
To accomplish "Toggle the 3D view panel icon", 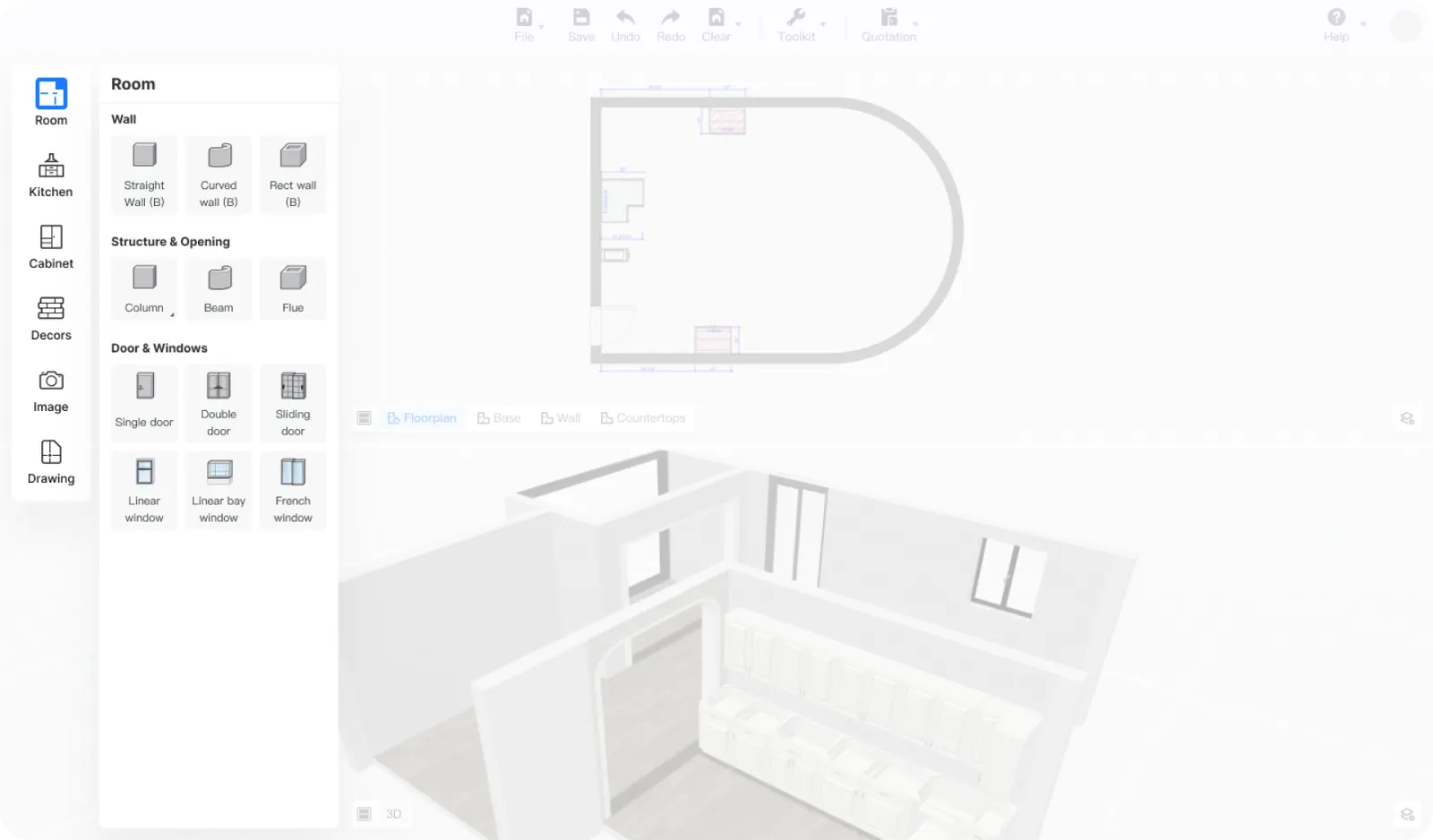I will [x=364, y=814].
